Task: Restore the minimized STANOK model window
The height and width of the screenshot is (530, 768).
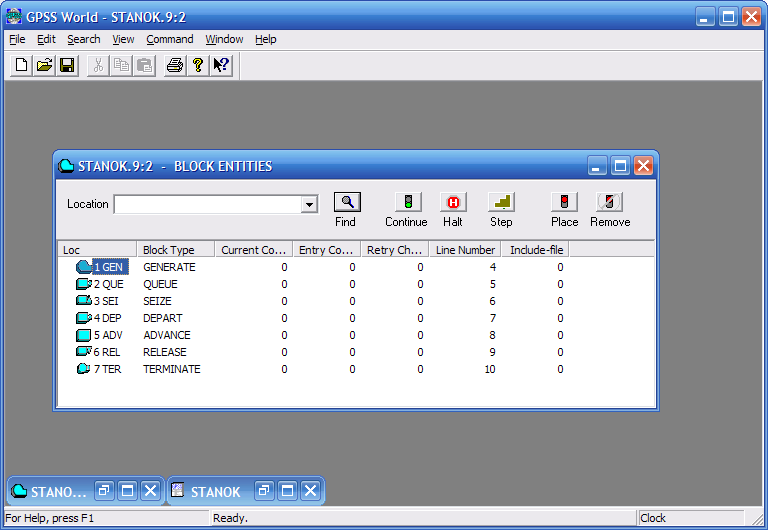Action: coord(264,490)
